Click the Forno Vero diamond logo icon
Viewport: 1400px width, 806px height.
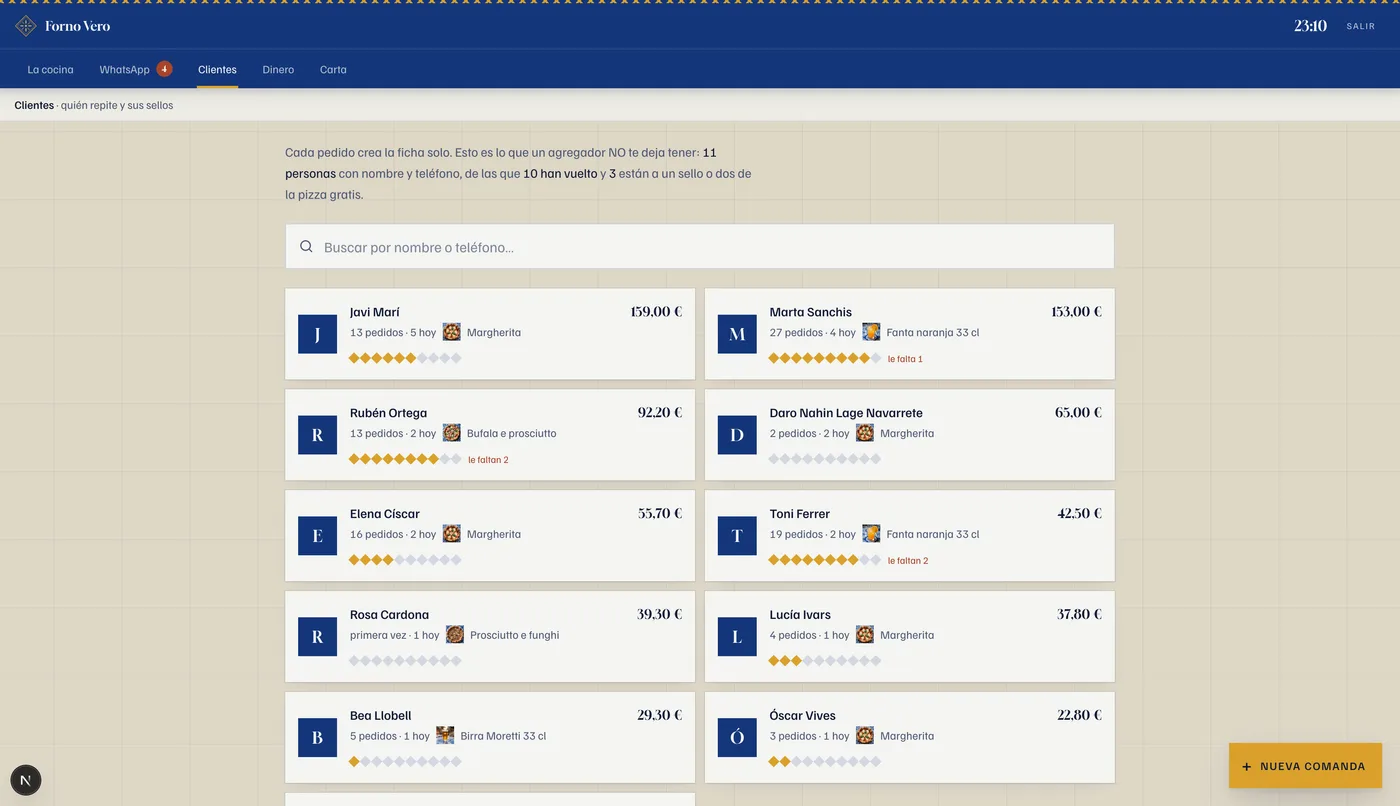coord(26,26)
